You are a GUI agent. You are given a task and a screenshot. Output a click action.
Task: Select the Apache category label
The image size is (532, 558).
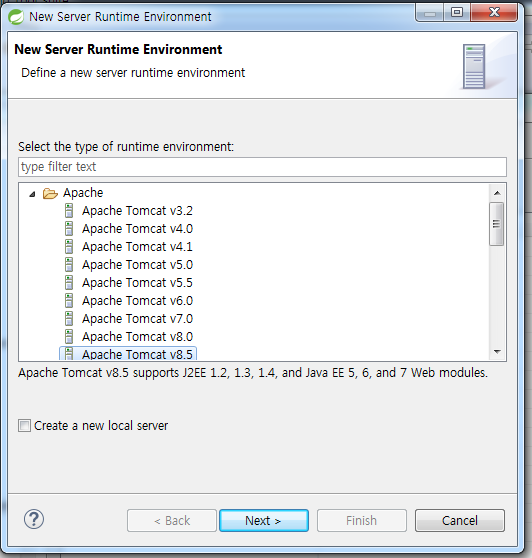[x=83, y=193]
